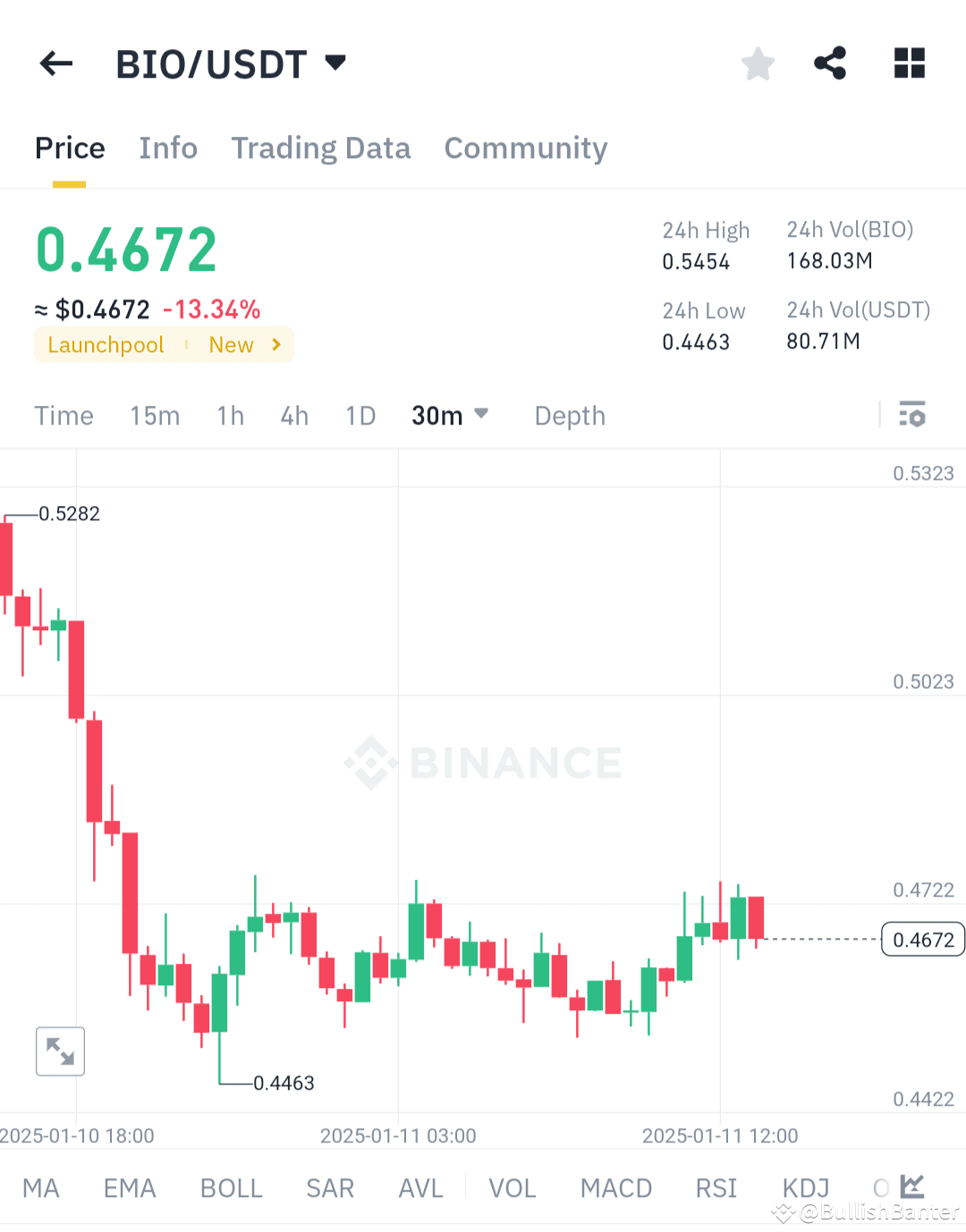
Task: Tap the Launchpool tag
Action: [105, 344]
